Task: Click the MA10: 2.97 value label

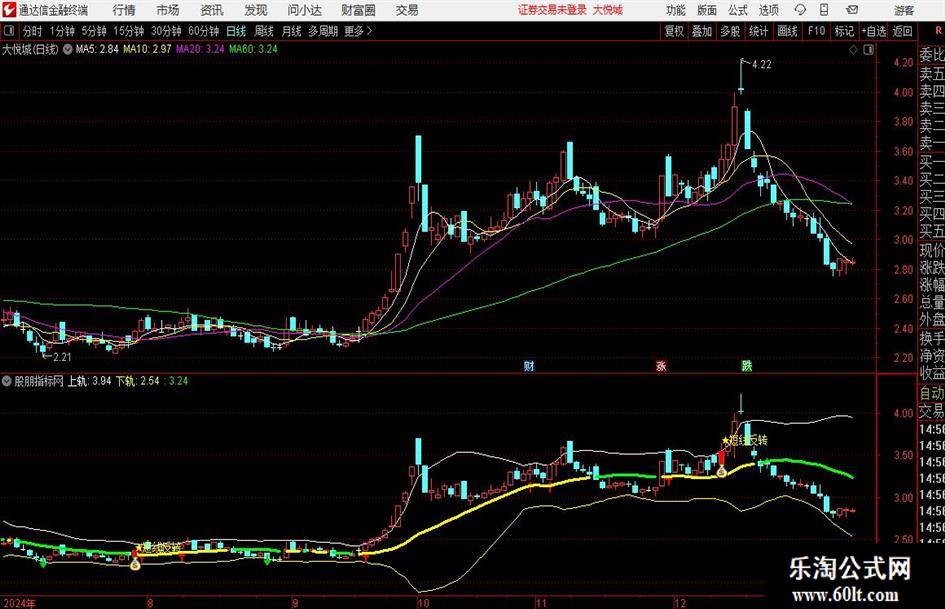Action: tap(147, 49)
